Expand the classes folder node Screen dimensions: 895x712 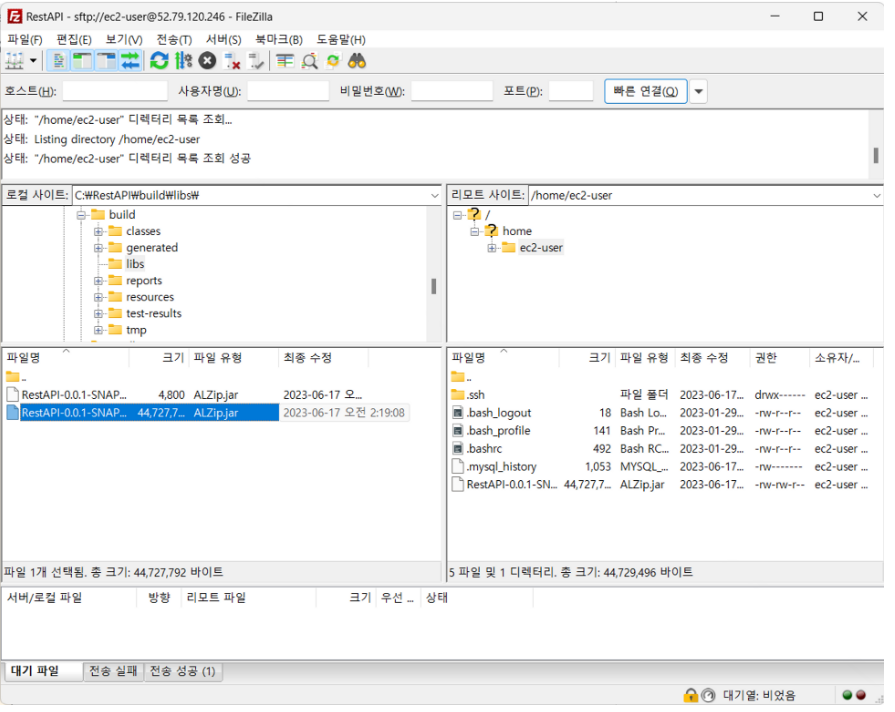98,232
